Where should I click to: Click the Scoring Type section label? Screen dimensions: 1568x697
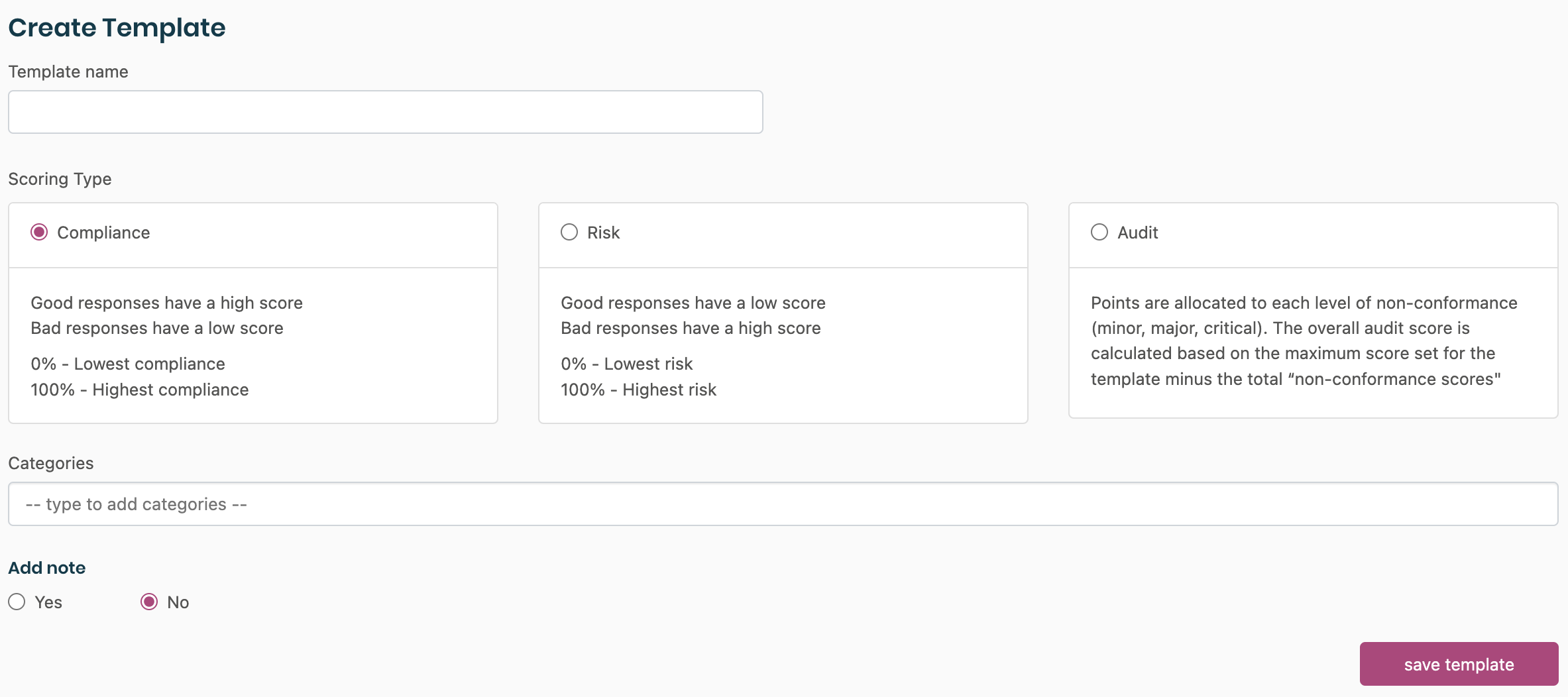(60, 179)
